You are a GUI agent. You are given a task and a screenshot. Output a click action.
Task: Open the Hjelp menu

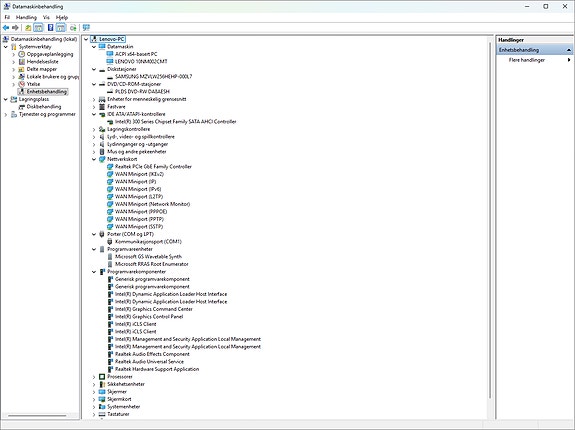tap(62, 17)
